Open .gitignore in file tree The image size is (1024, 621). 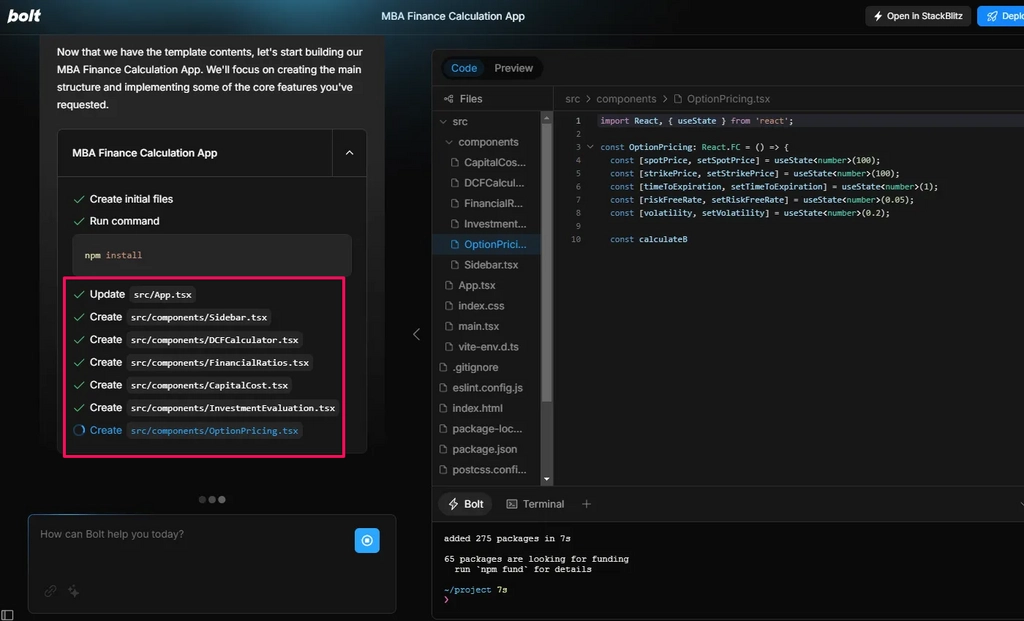pos(487,367)
